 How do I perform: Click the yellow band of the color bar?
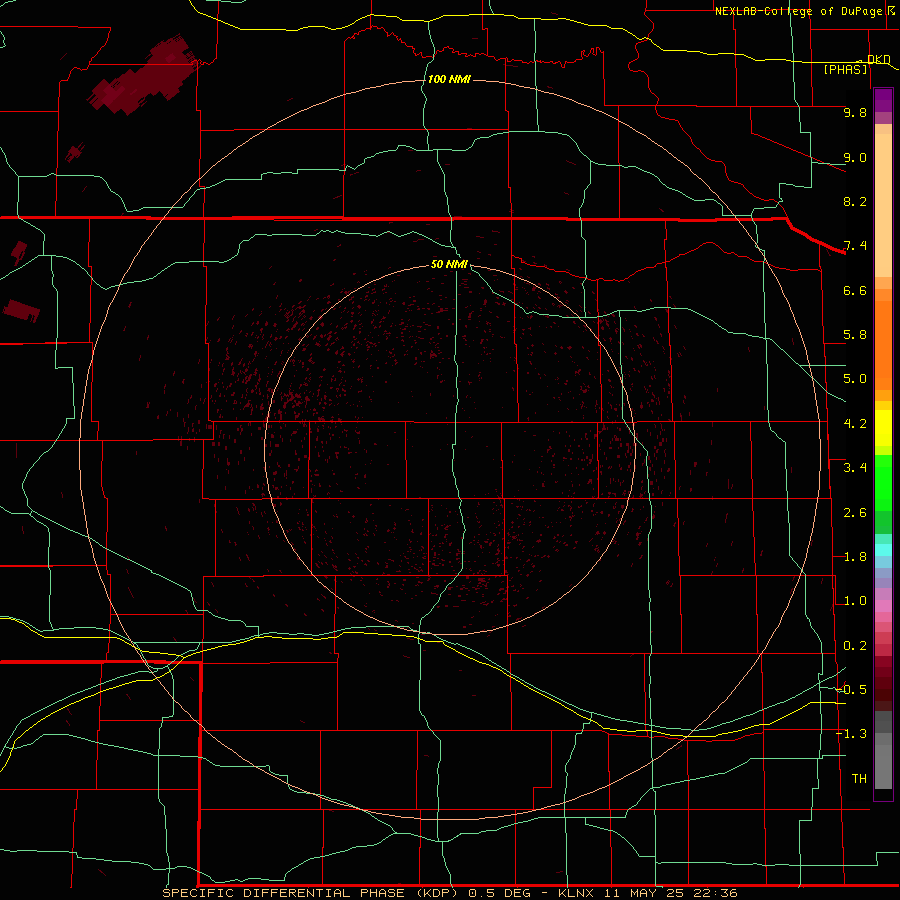[883, 428]
